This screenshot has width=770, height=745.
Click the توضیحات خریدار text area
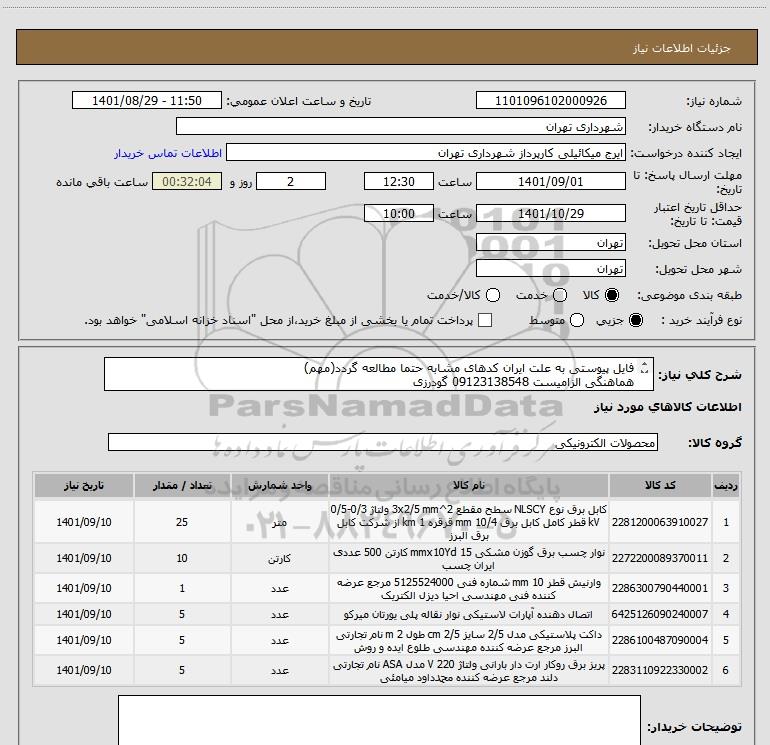click(379, 720)
